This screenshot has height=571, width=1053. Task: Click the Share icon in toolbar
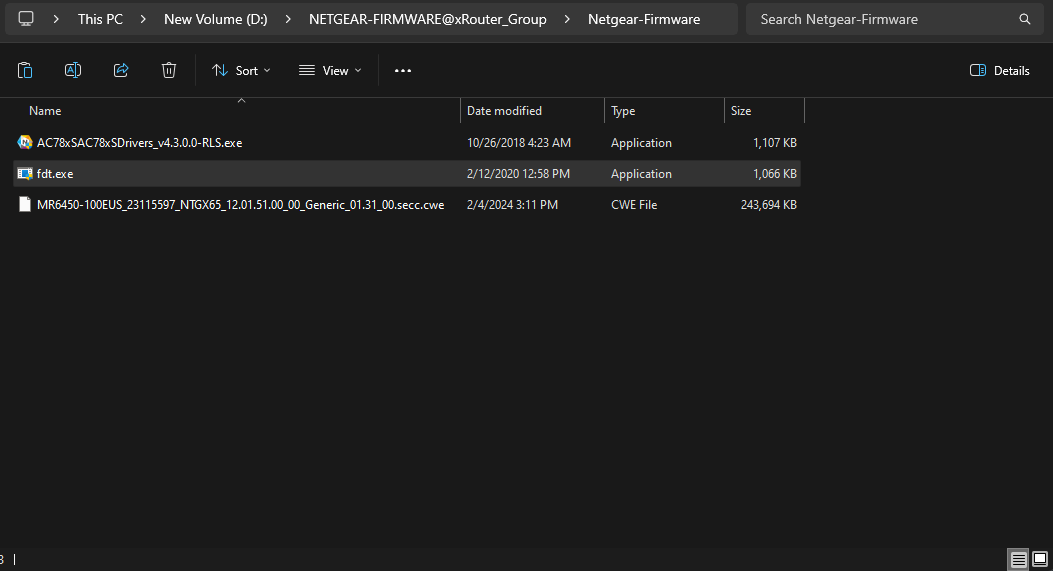[121, 71]
